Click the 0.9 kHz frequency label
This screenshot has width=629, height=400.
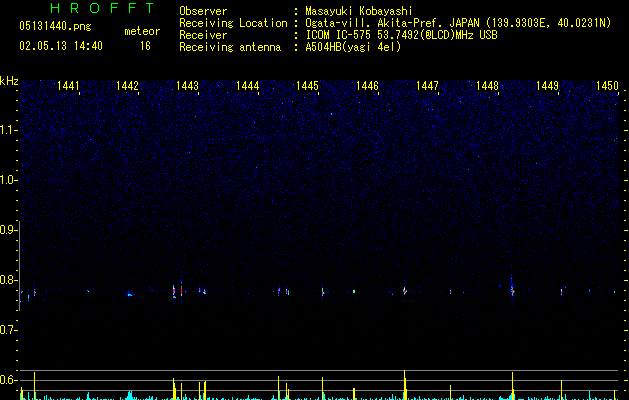tap(8, 230)
